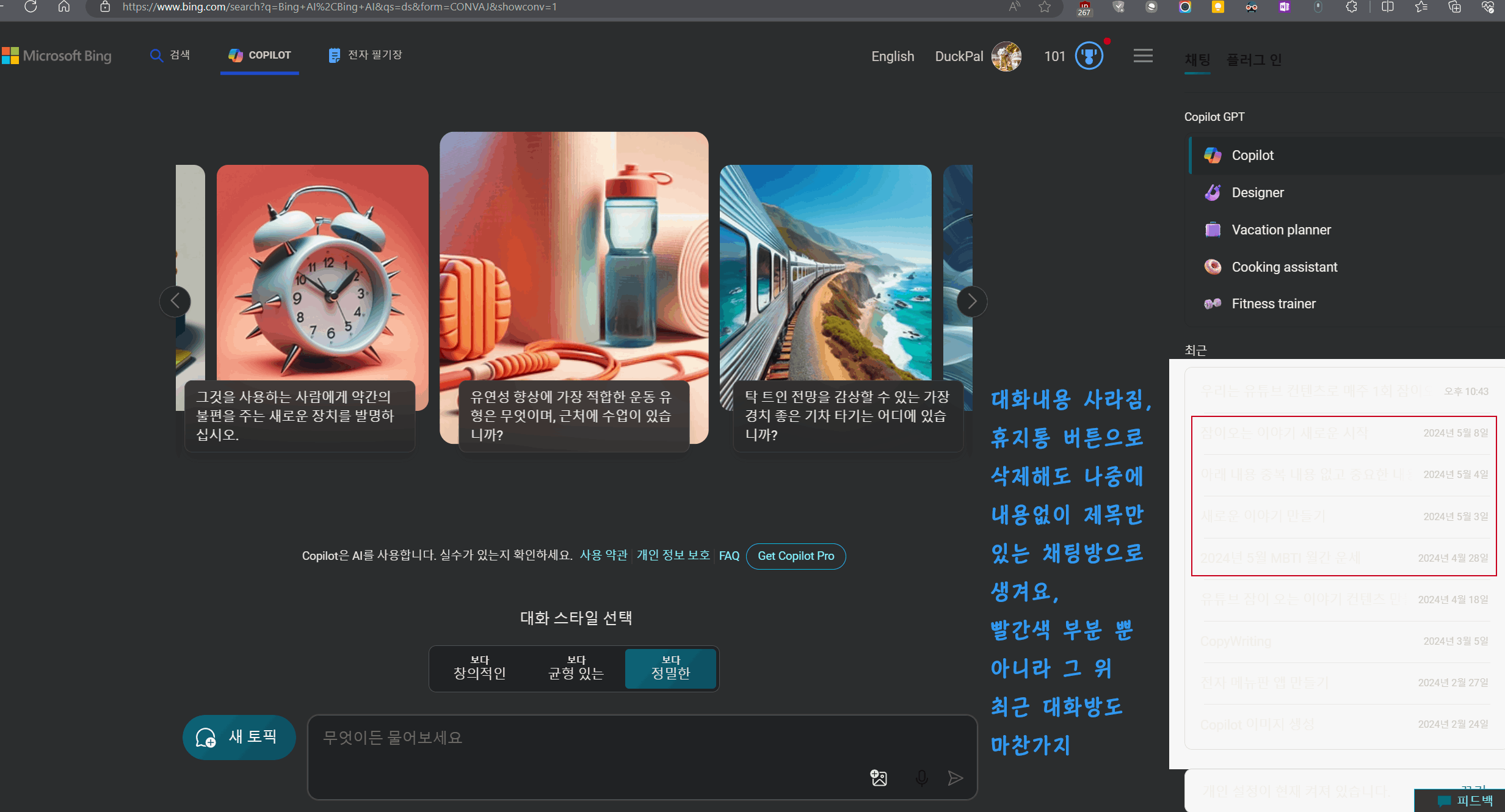Click the alarm clock suggestion card
The height and width of the screenshot is (812, 1505).
point(322,287)
